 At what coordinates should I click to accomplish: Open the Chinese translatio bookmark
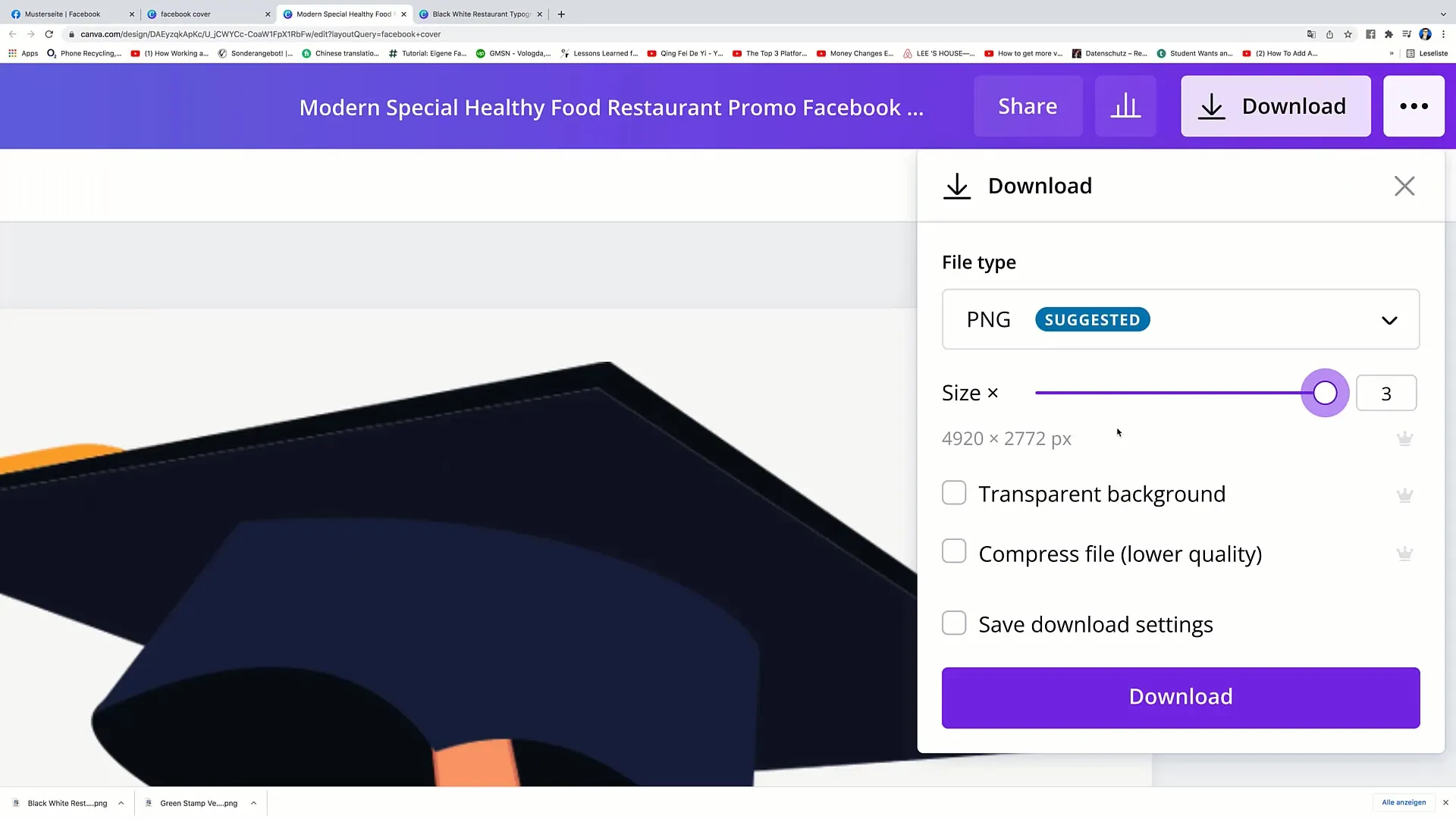[x=340, y=53]
